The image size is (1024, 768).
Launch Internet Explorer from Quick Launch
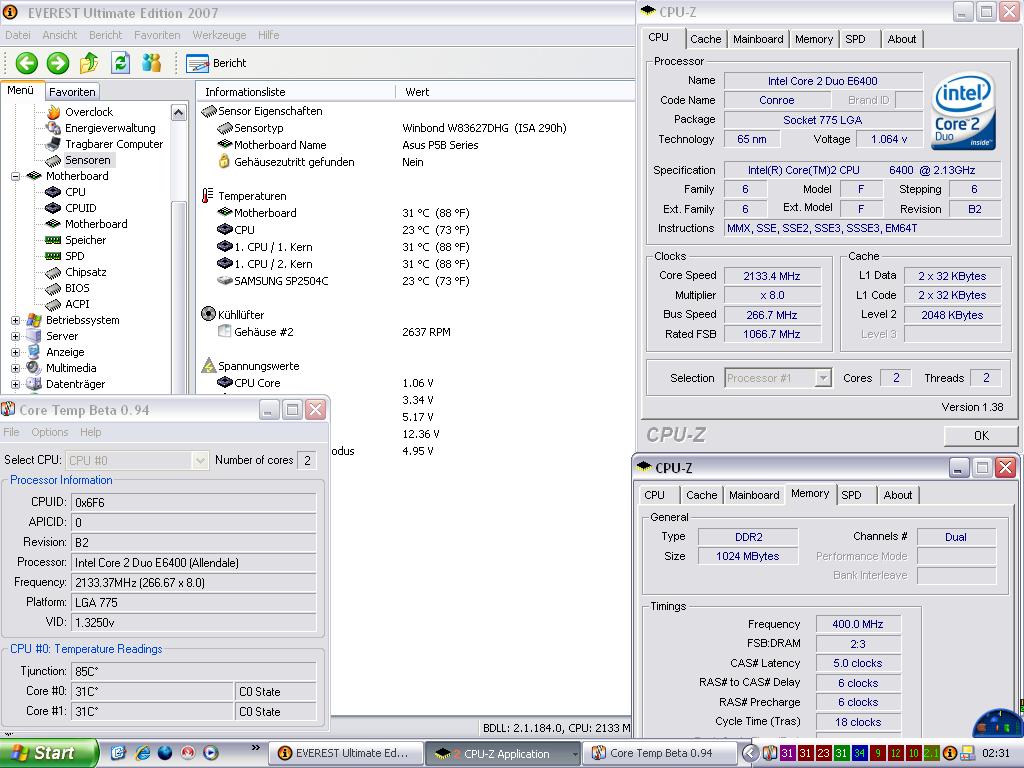[x=142, y=754]
